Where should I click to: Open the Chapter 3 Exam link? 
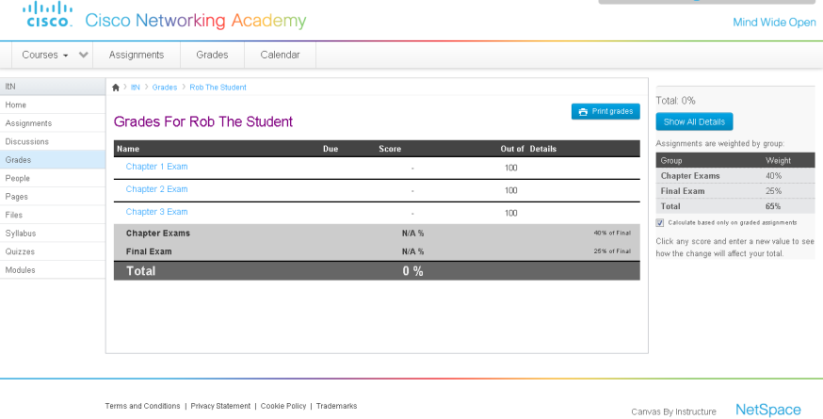pos(156,212)
